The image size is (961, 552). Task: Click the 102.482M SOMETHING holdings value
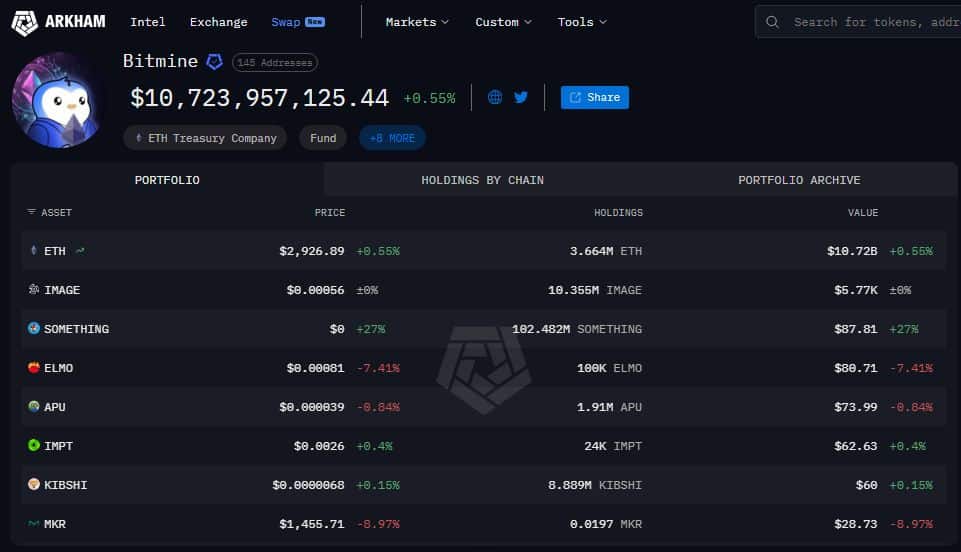577,329
